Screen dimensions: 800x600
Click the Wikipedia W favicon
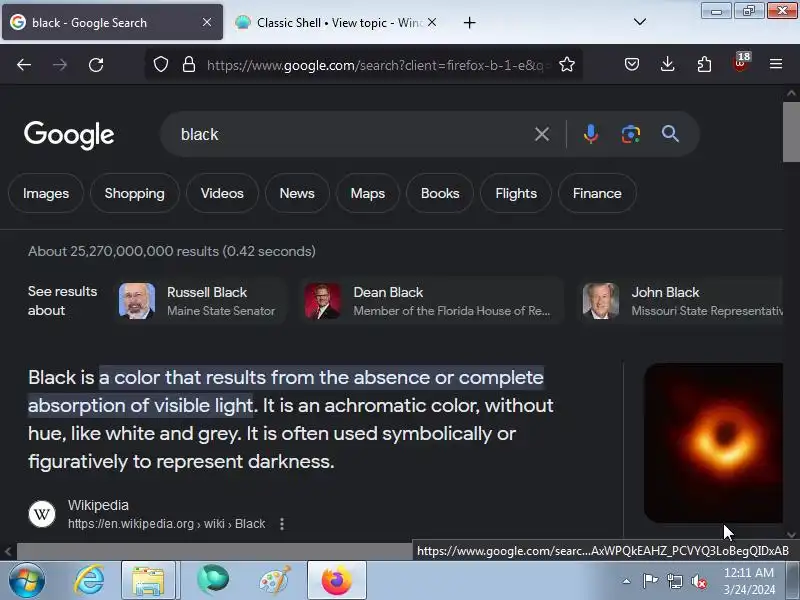(42, 514)
